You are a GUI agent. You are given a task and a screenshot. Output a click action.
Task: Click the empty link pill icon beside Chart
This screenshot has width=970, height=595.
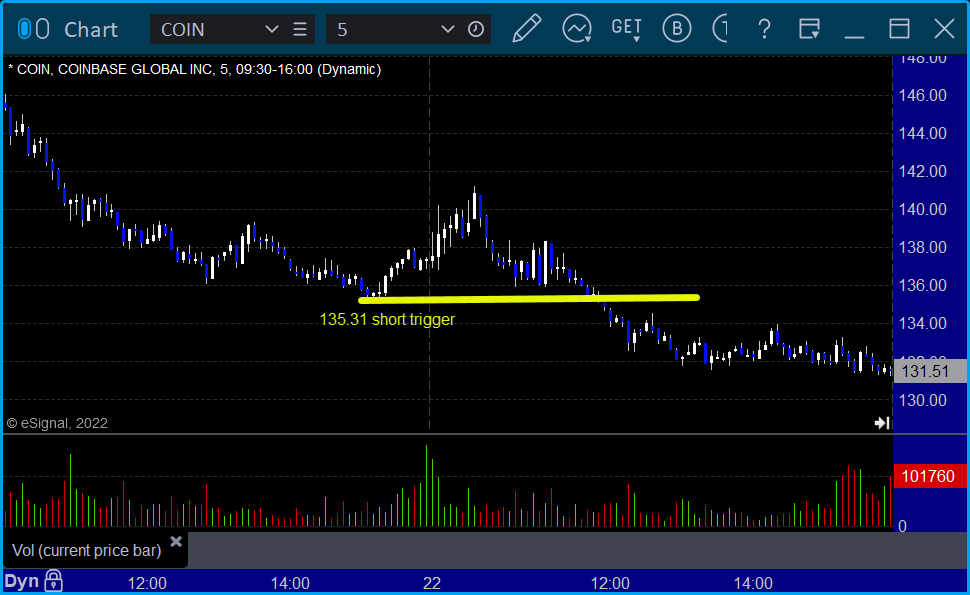point(42,29)
